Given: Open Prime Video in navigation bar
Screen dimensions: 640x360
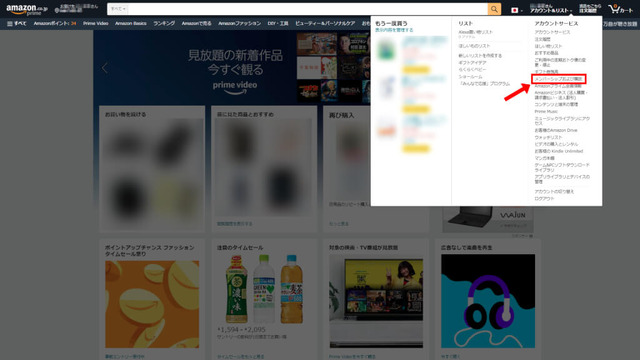Looking at the screenshot, I should pyautogui.click(x=96, y=24).
